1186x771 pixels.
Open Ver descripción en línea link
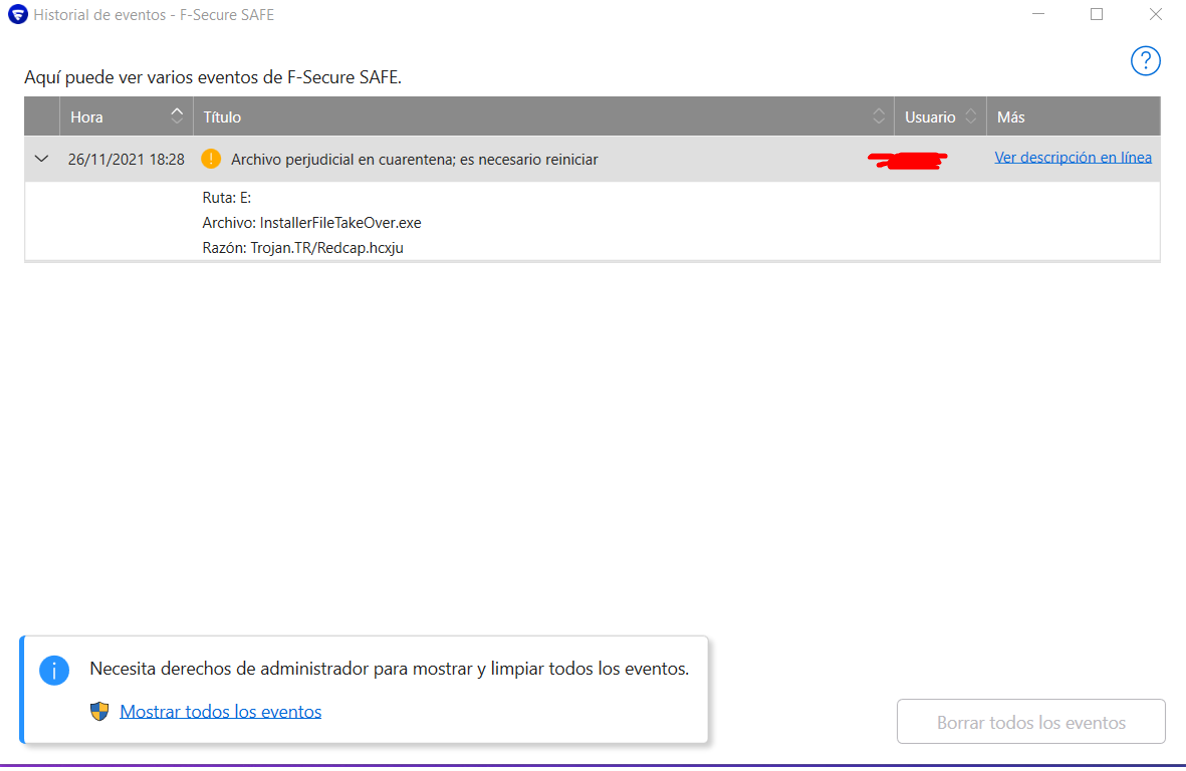[x=1073, y=157]
